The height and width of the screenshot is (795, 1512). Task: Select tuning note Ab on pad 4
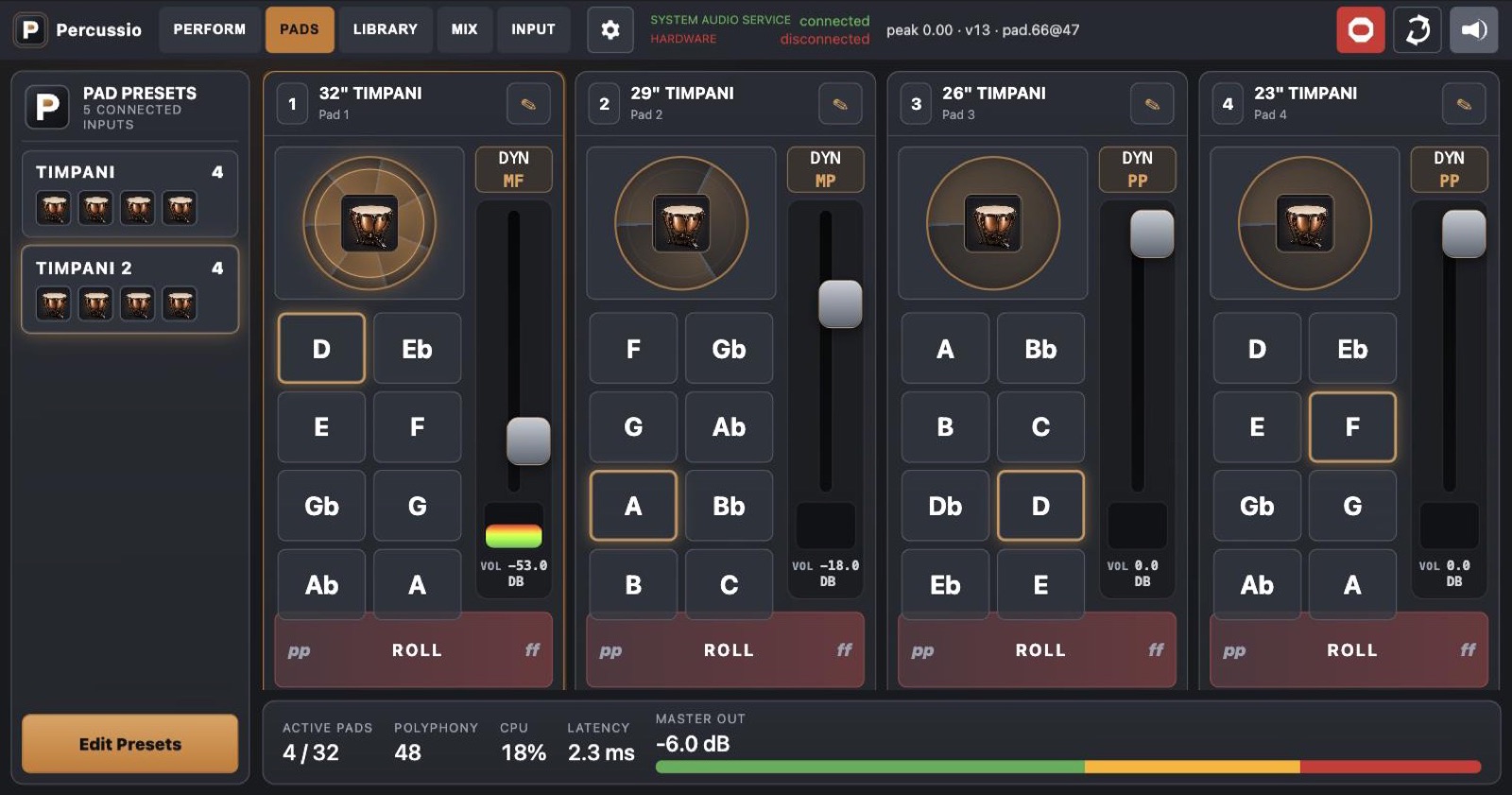pyautogui.click(x=1257, y=584)
